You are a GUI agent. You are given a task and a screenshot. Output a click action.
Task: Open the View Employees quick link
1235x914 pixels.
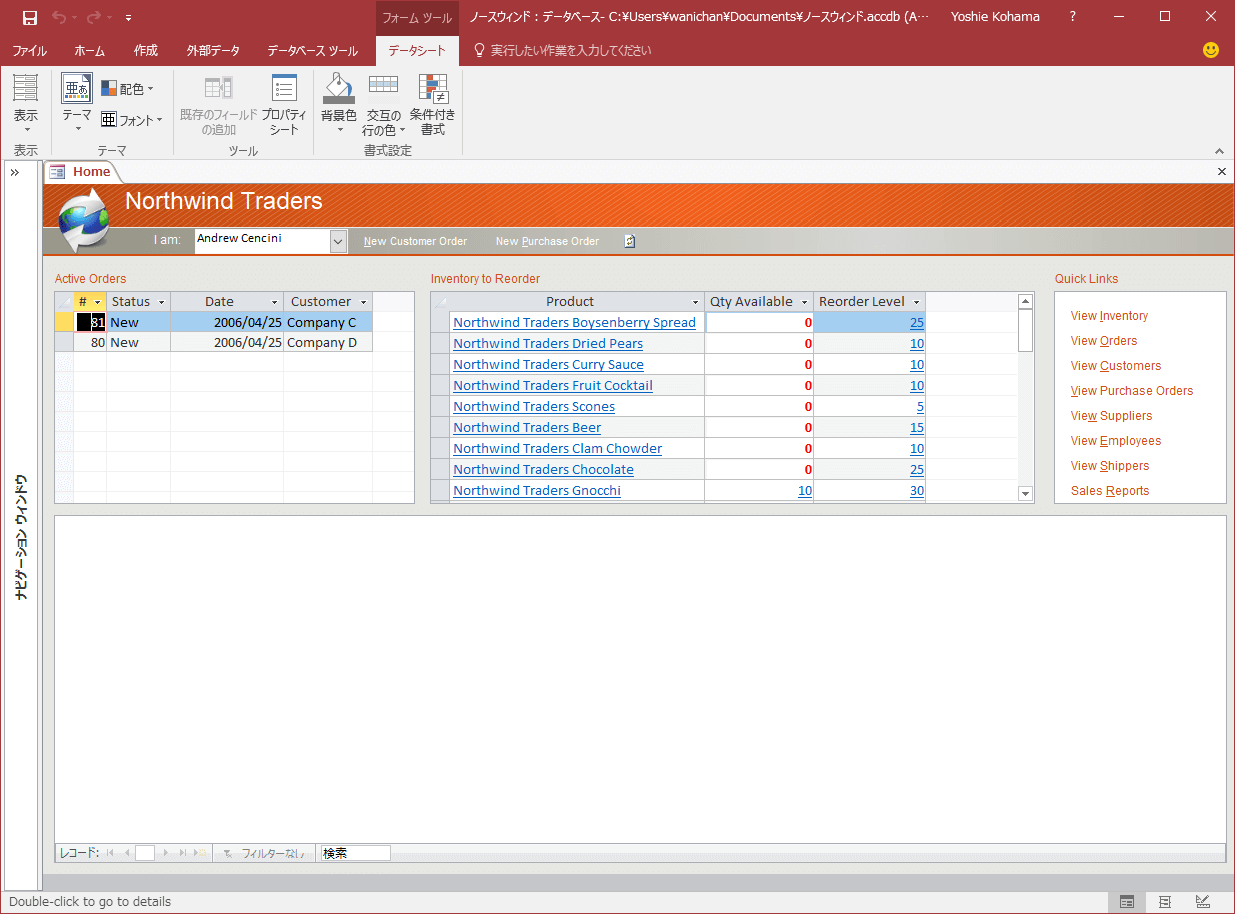tap(1116, 441)
